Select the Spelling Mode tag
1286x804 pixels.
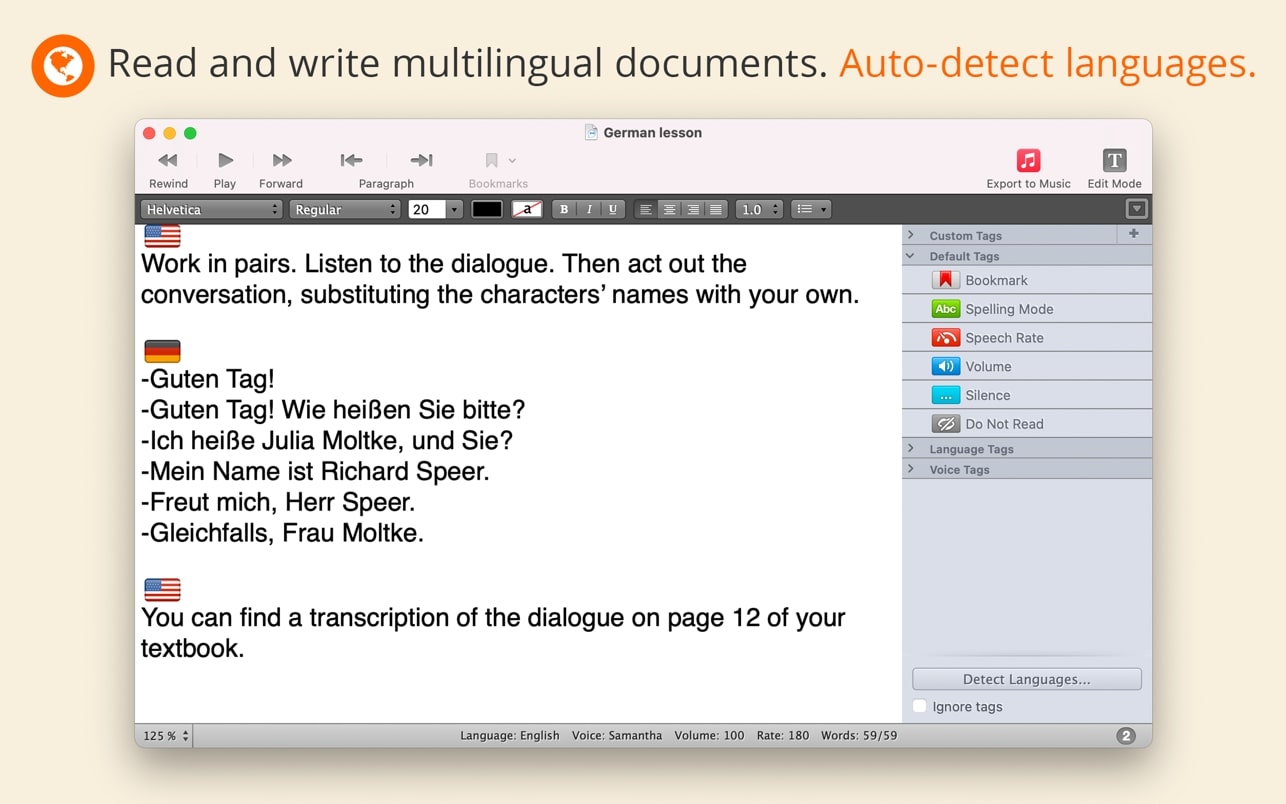(x=1008, y=309)
